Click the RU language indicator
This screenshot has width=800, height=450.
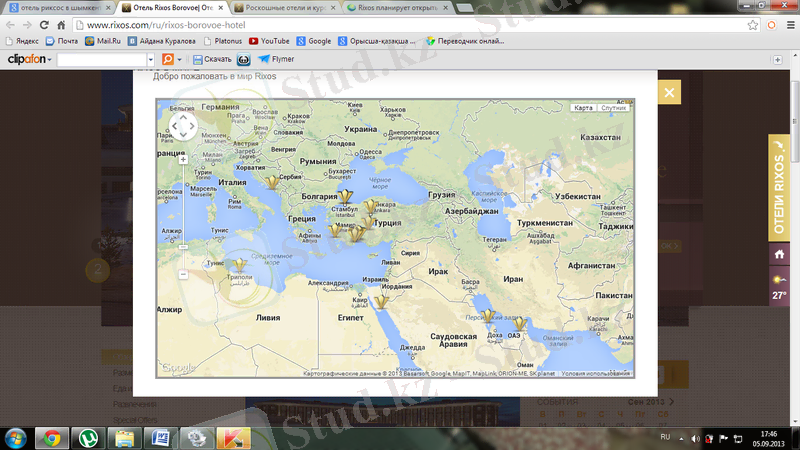click(x=665, y=437)
